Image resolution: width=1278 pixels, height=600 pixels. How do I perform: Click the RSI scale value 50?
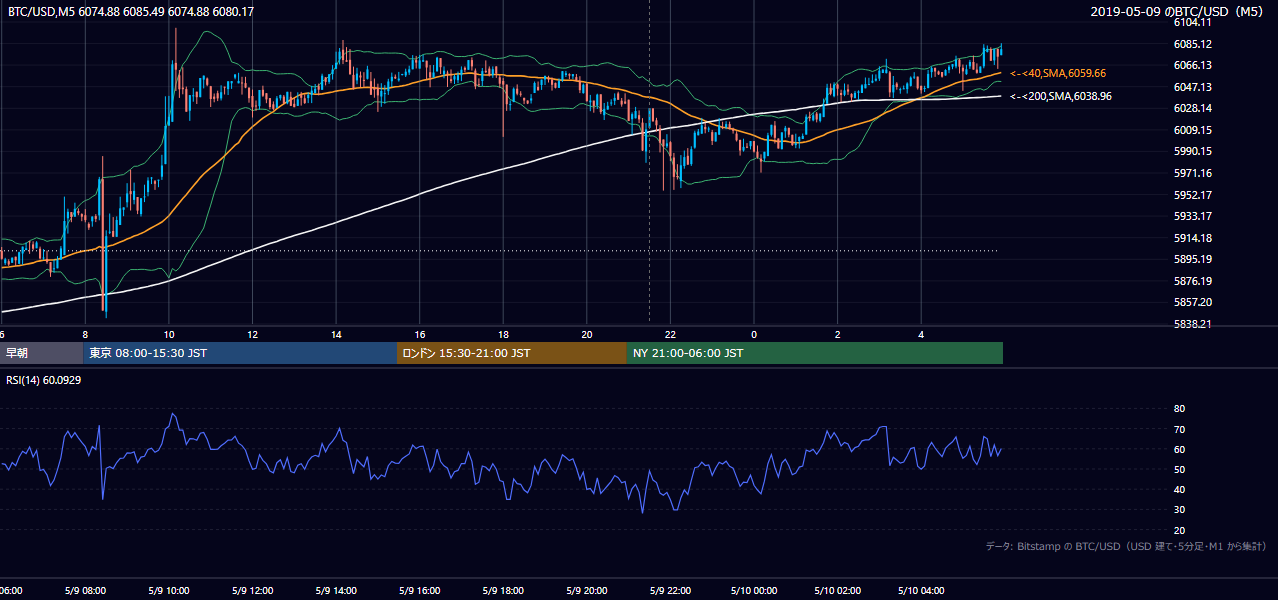[1179, 469]
